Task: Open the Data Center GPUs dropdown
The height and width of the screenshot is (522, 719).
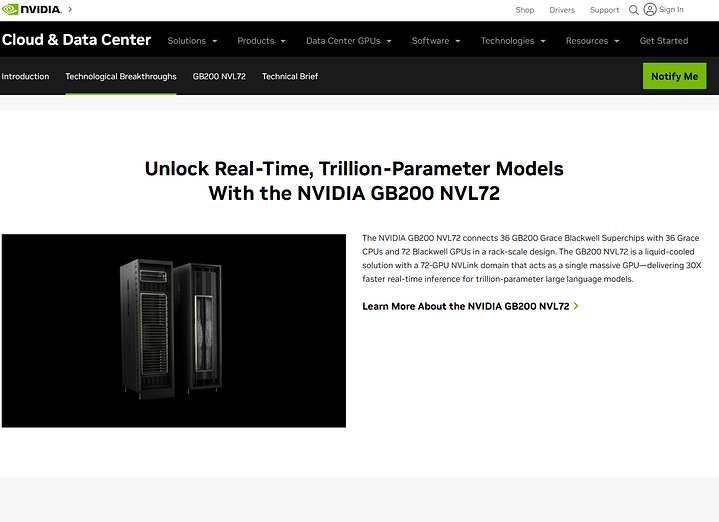Action: (x=348, y=41)
